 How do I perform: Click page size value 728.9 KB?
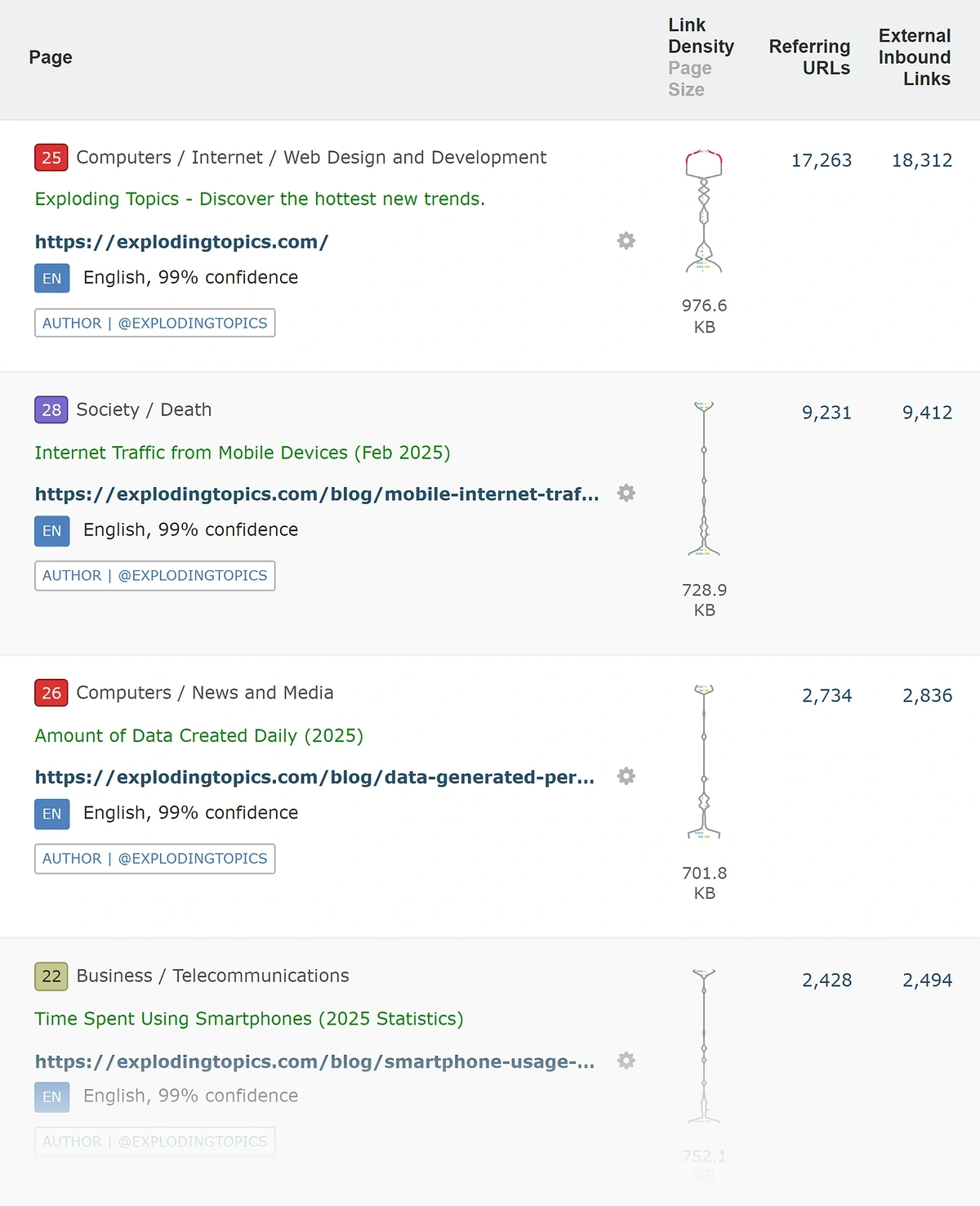click(704, 601)
